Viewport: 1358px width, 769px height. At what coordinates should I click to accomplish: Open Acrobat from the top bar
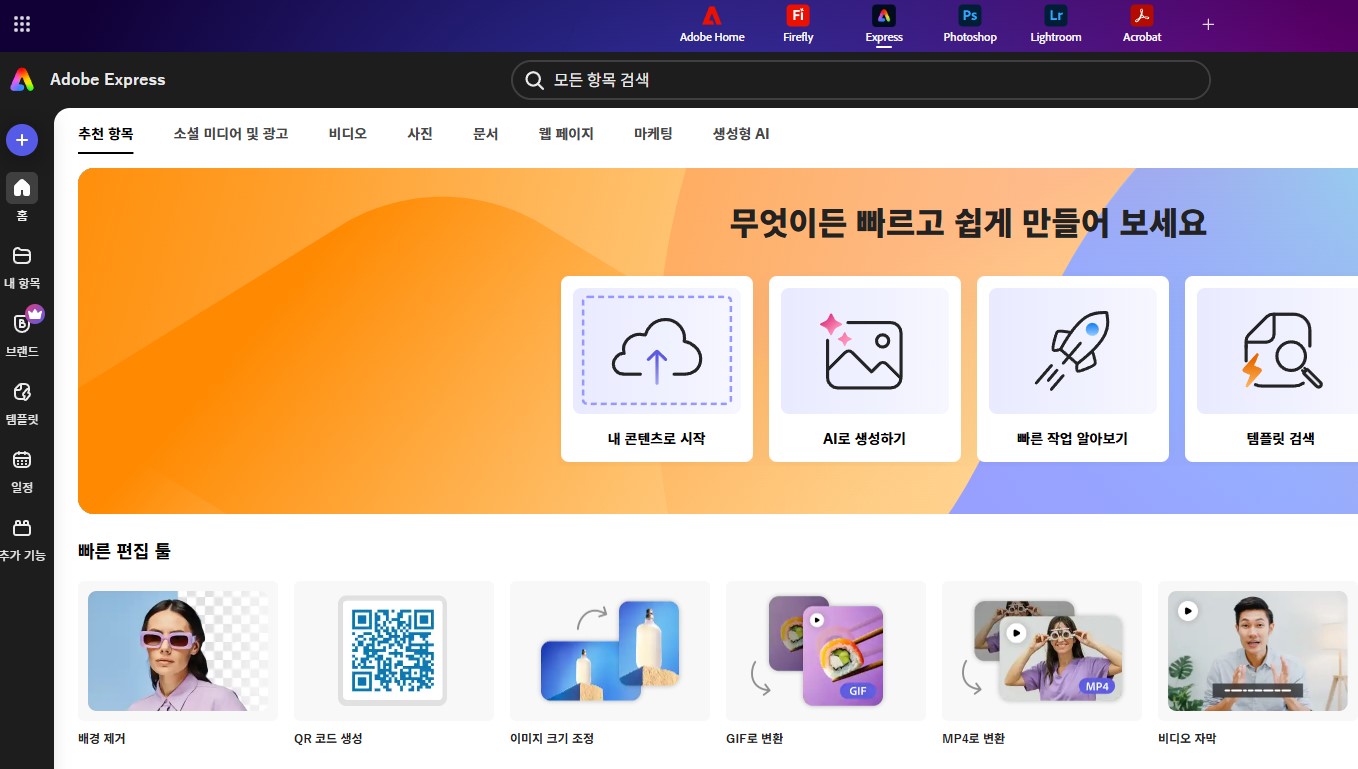(x=1140, y=24)
